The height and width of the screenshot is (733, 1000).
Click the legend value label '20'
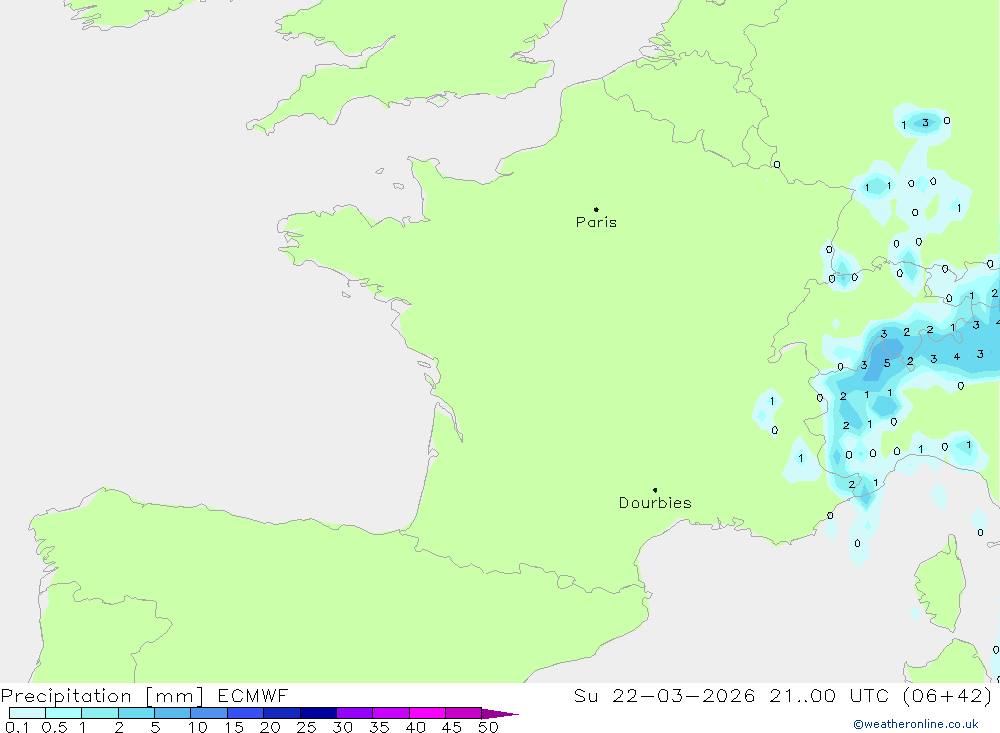point(270,727)
